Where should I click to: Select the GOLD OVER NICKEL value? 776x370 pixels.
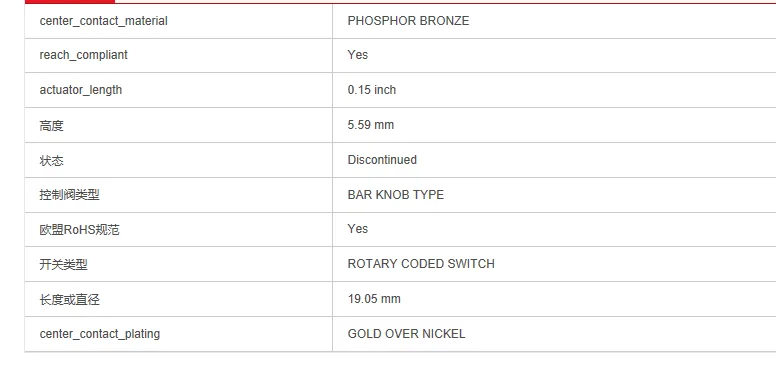pos(406,334)
